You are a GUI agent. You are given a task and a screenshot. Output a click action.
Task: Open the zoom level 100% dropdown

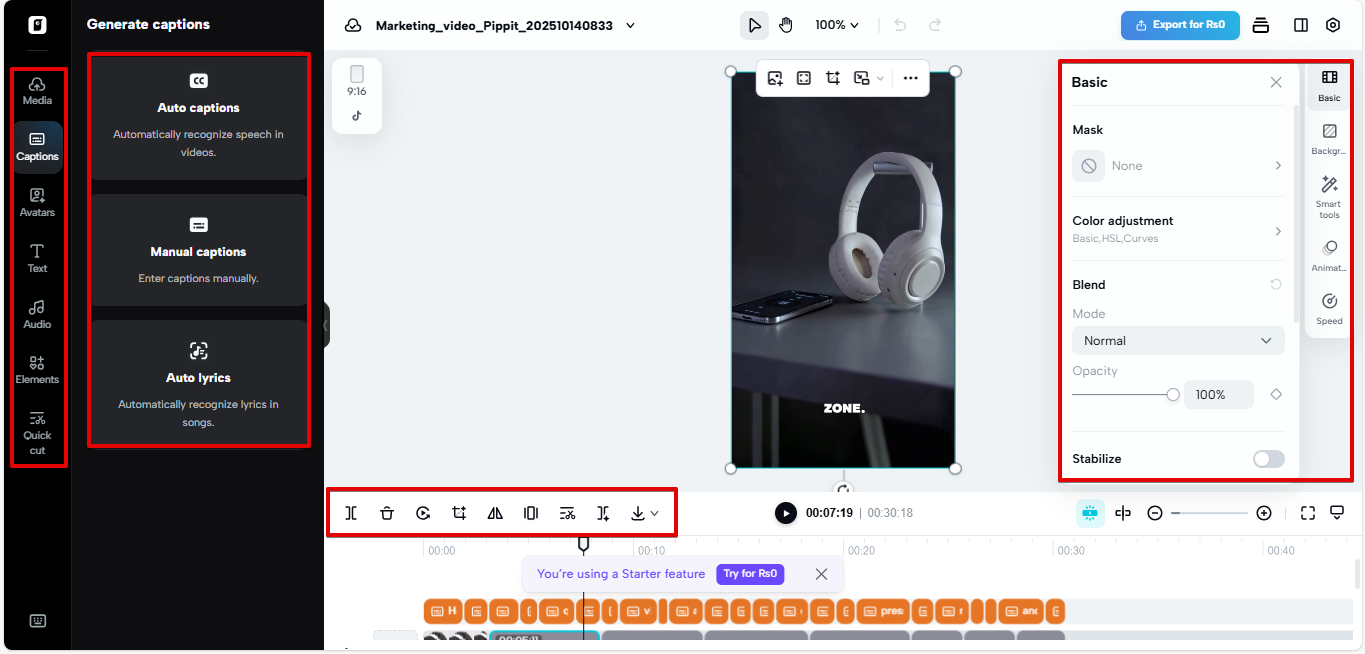tap(836, 25)
